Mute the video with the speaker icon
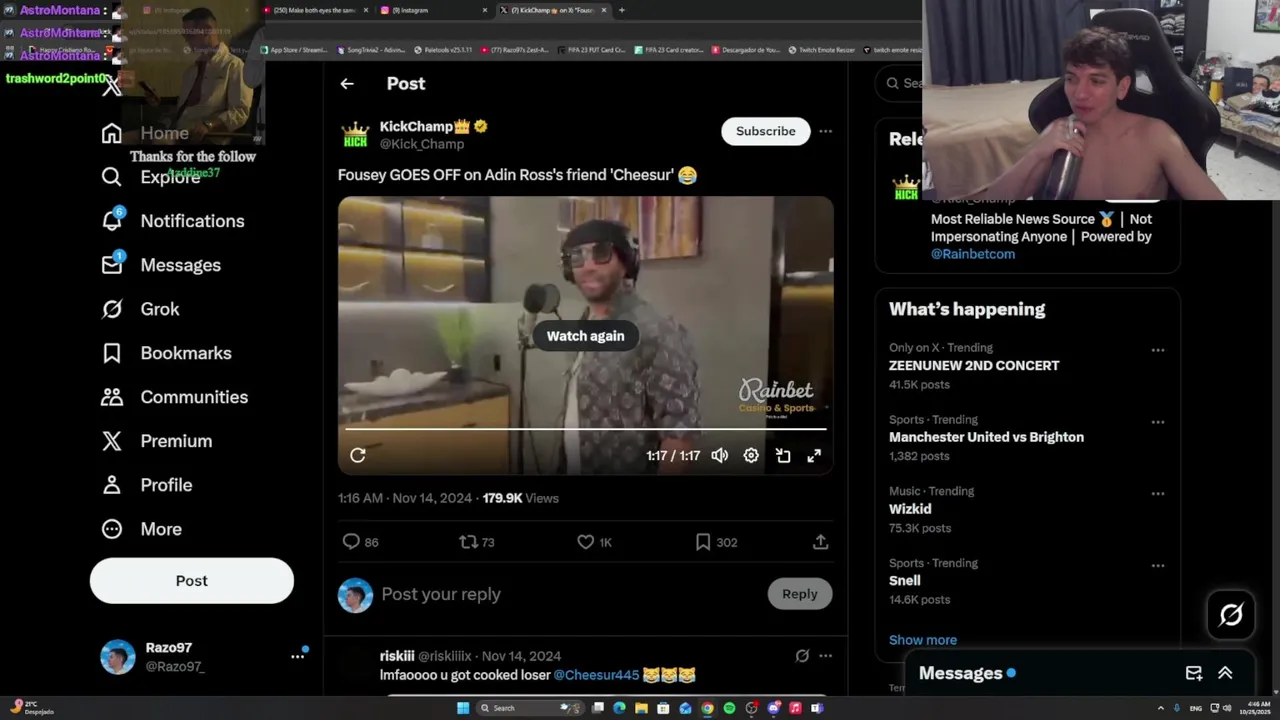The width and height of the screenshot is (1280, 720). click(720, 456)
